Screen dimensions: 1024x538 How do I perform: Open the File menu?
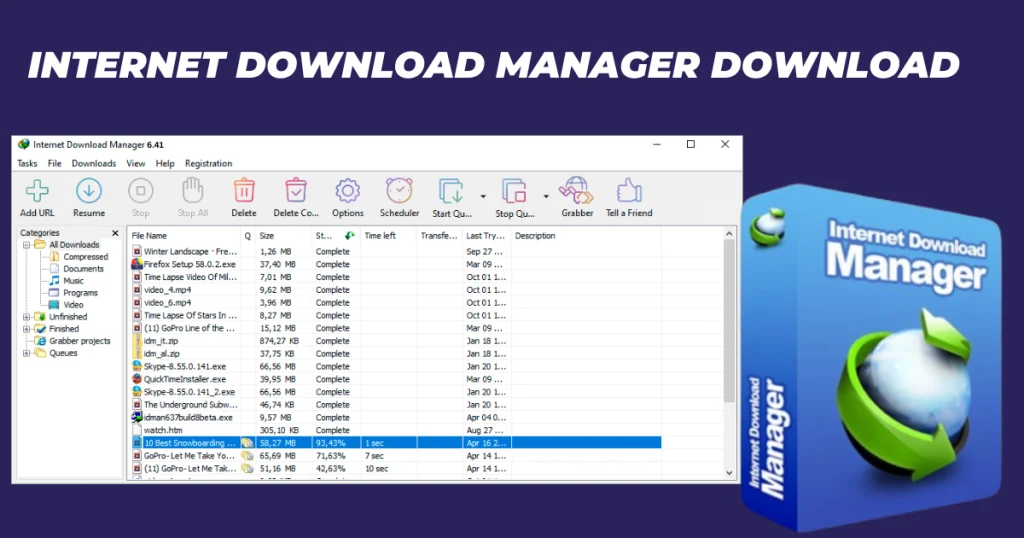point(55,163)
